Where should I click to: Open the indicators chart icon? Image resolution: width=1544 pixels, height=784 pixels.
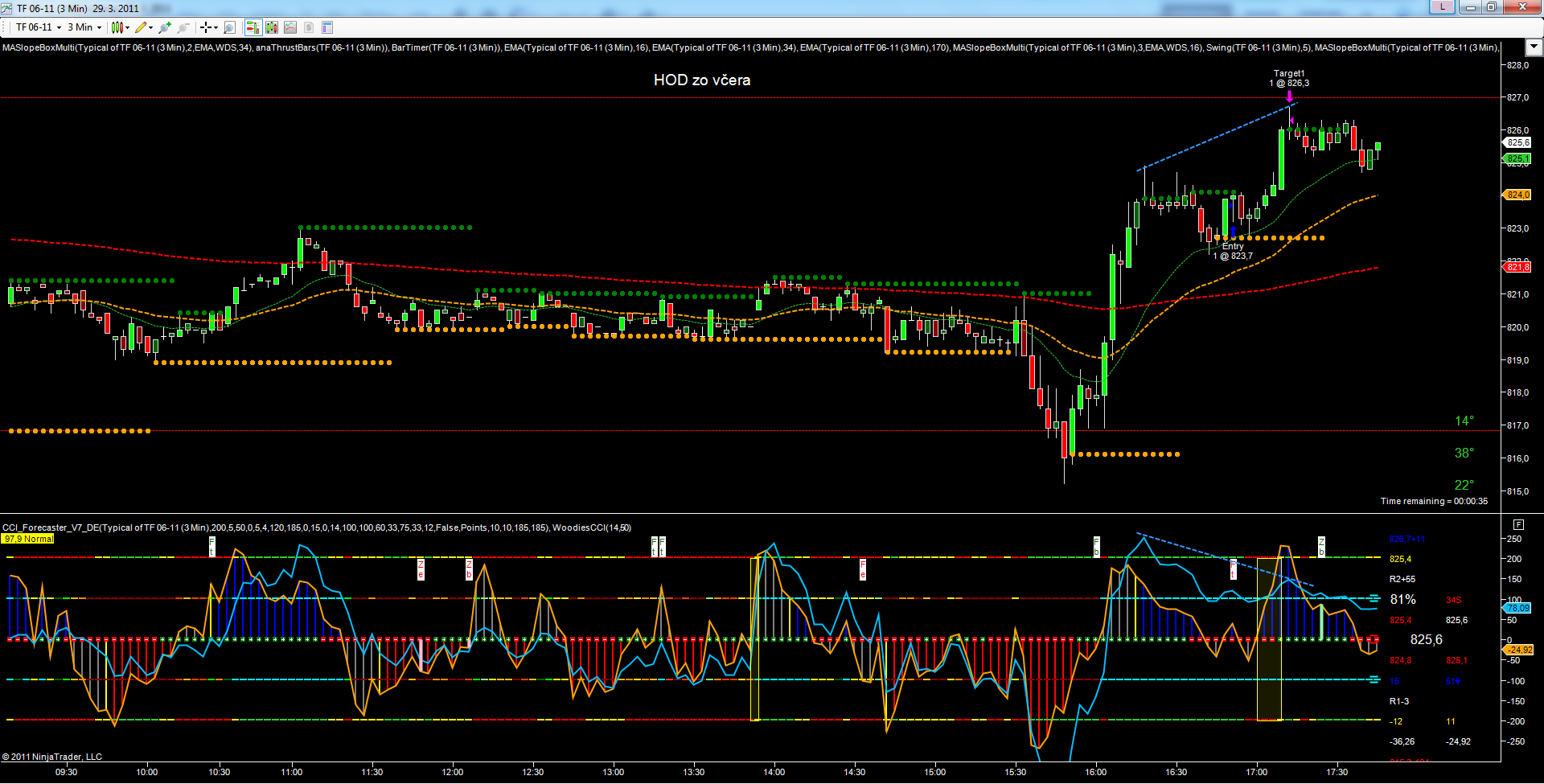(x=290, y=27)
